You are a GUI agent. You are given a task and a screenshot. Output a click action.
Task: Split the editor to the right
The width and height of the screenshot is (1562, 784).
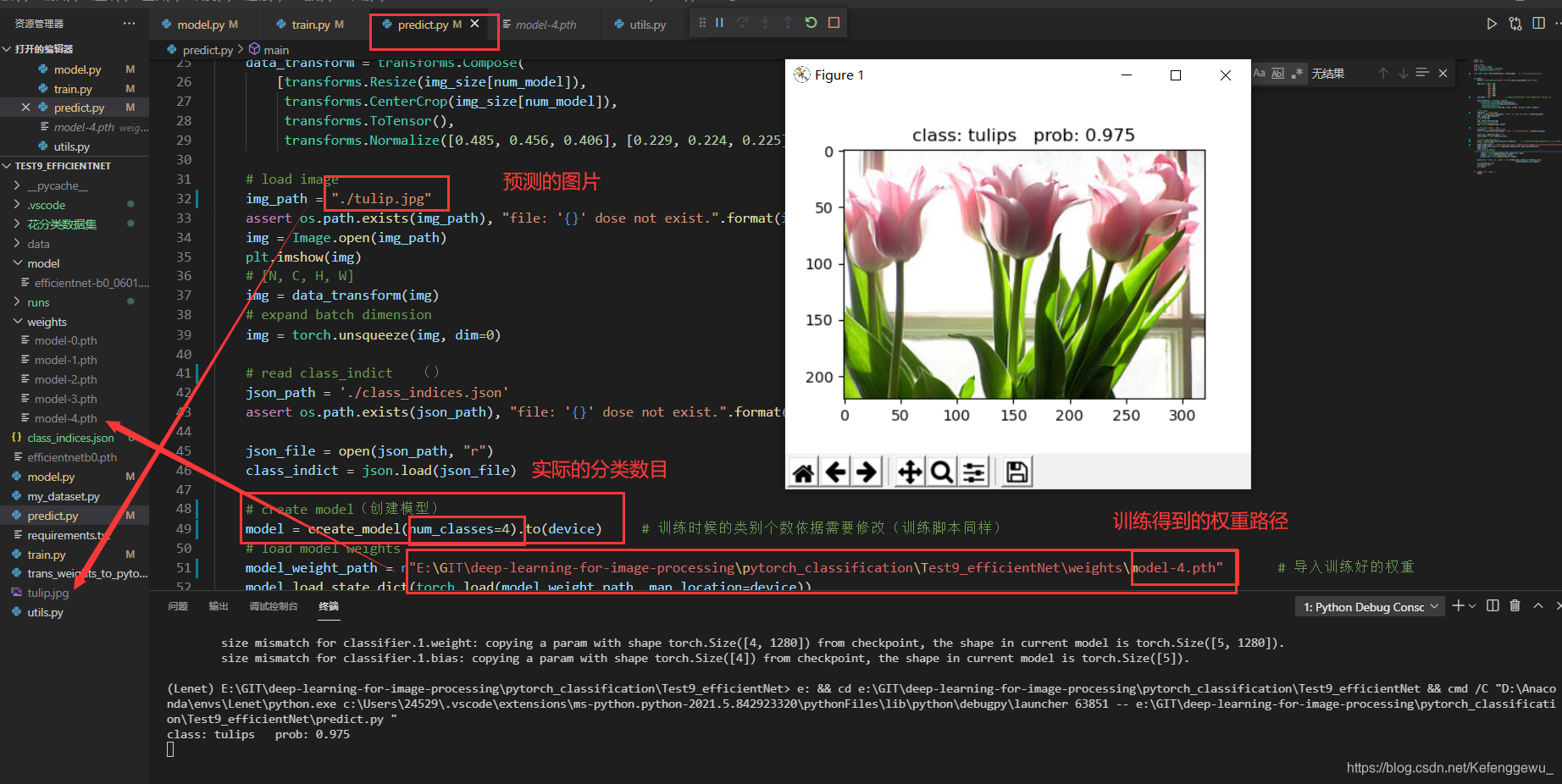(x=1538, y=24)
